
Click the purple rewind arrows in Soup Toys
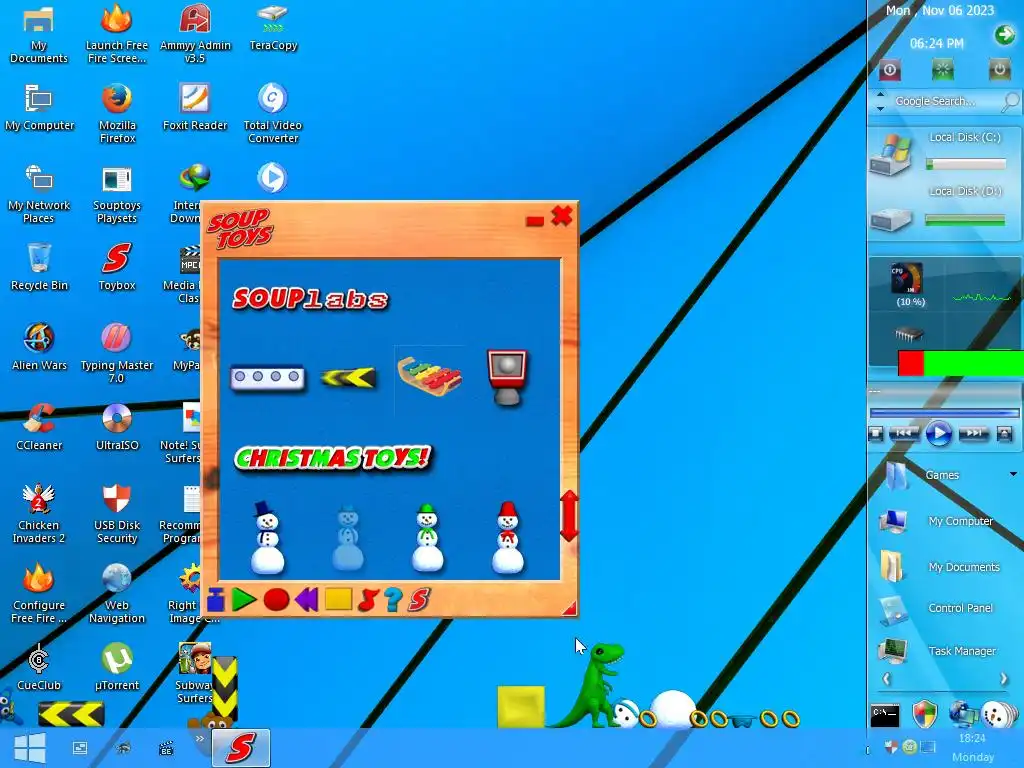306,600
